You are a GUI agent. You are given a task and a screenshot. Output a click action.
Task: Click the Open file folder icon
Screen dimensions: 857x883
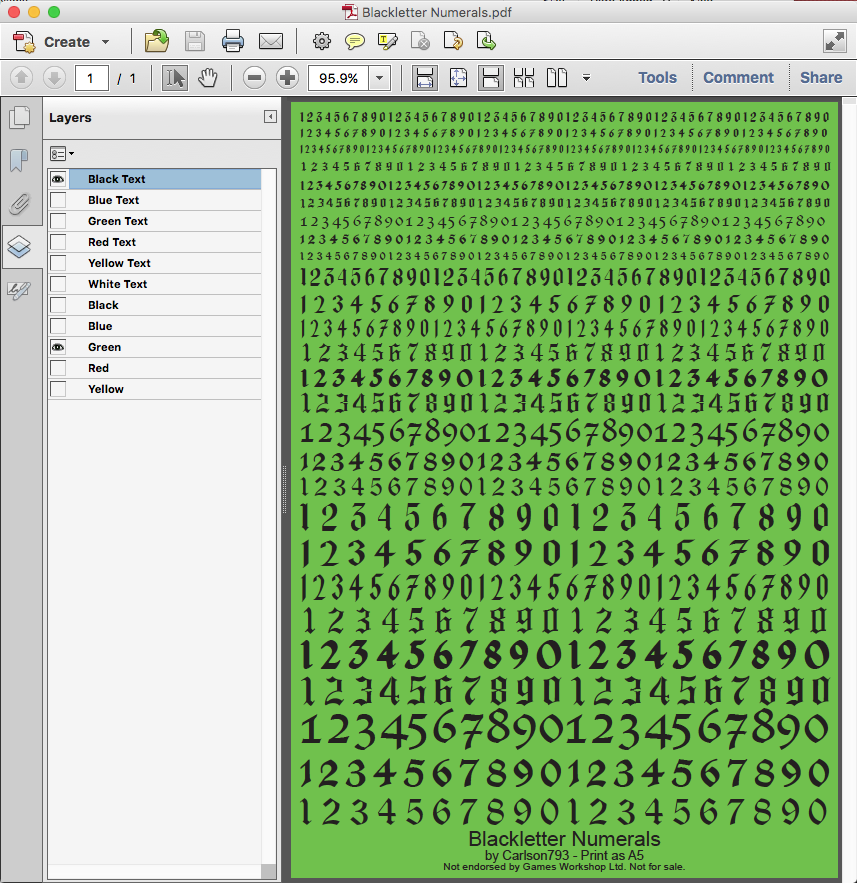157,41
